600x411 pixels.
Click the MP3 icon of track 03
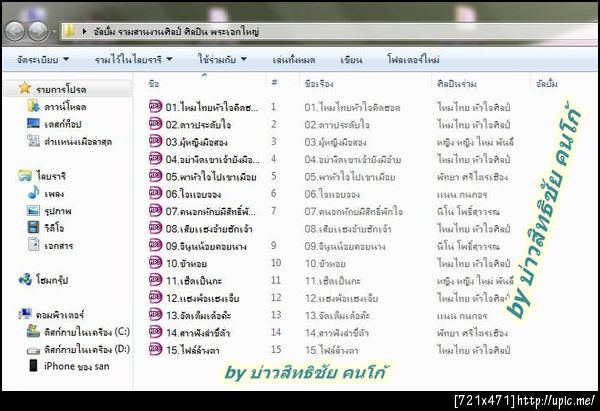155,141
